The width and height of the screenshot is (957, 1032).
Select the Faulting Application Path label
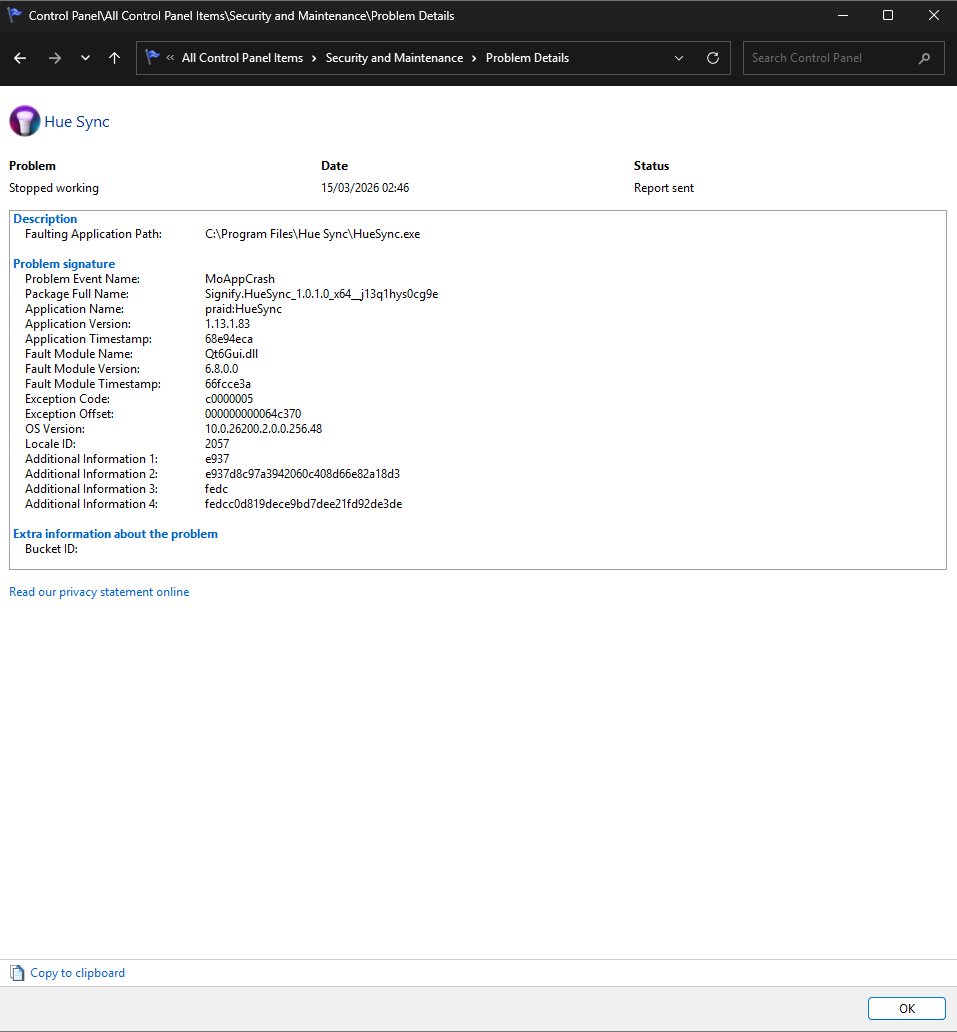point(93,234)
